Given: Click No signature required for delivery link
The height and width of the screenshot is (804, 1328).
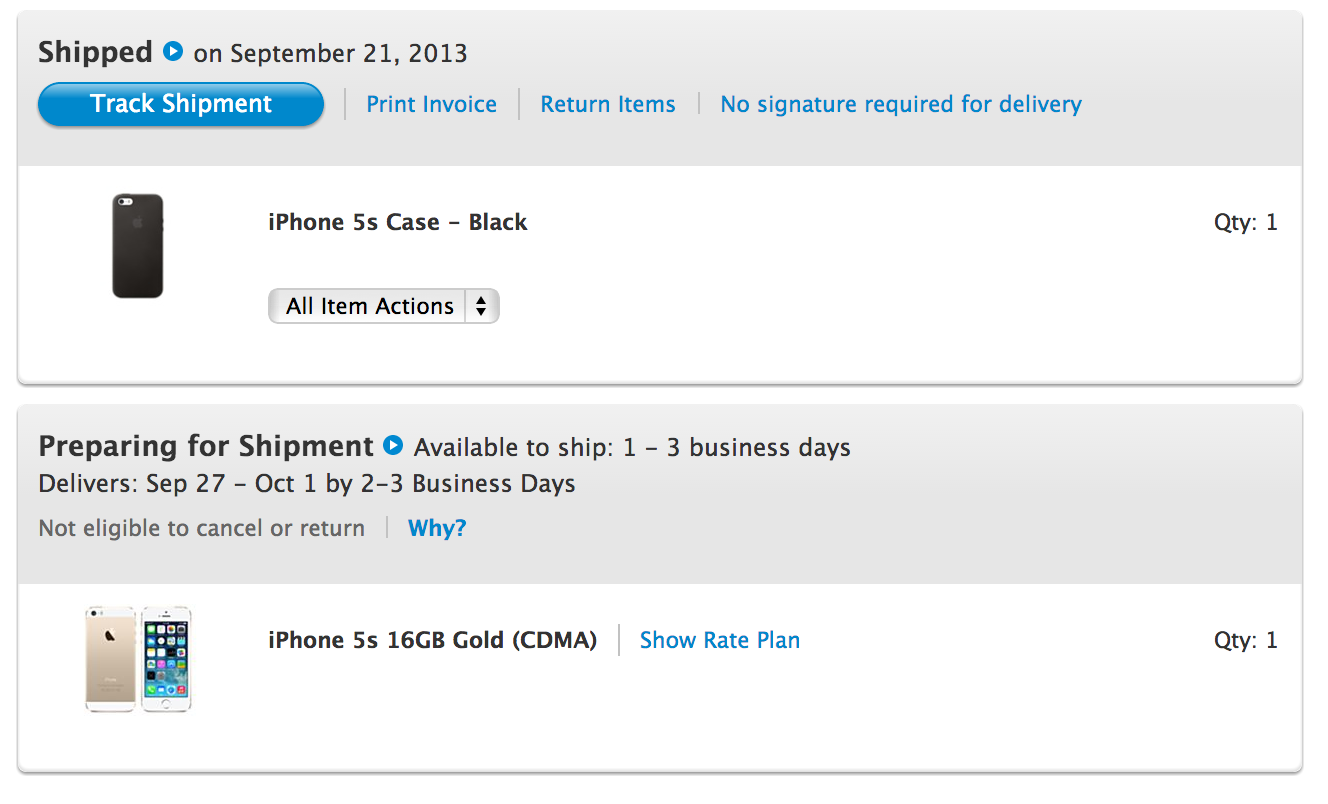Looking at the screenshot, I should click(x=900, y=104).
